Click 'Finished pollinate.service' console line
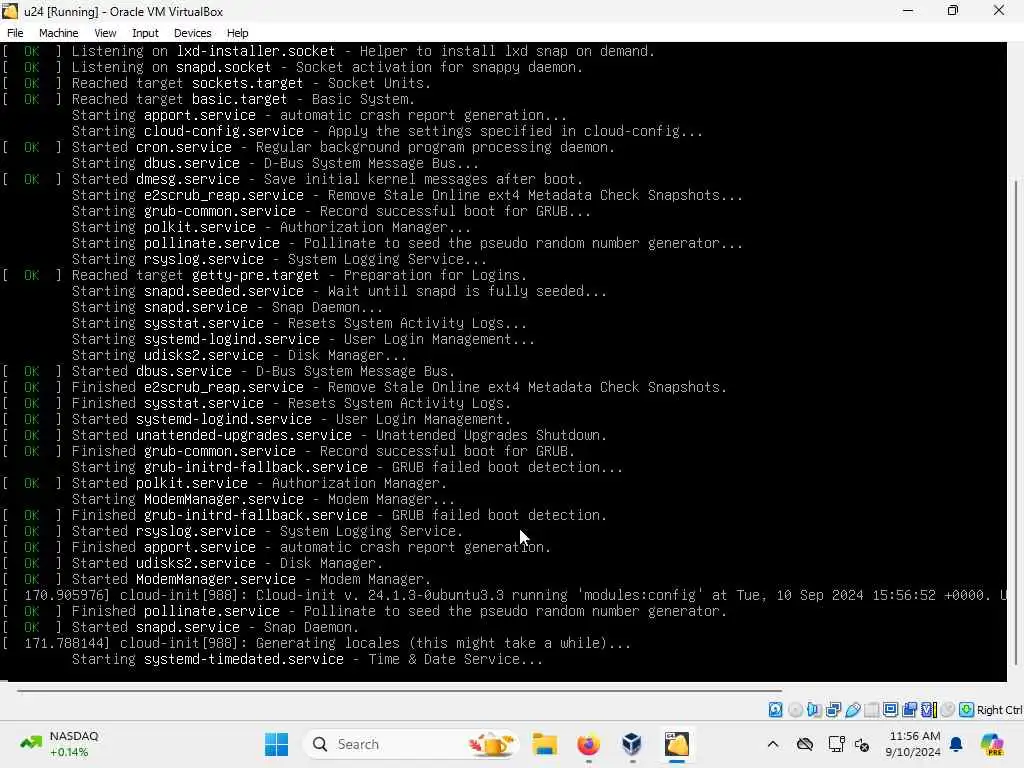Image resolution: width=1024 pixels, height=768 pixels. click(x=365, y=611)
